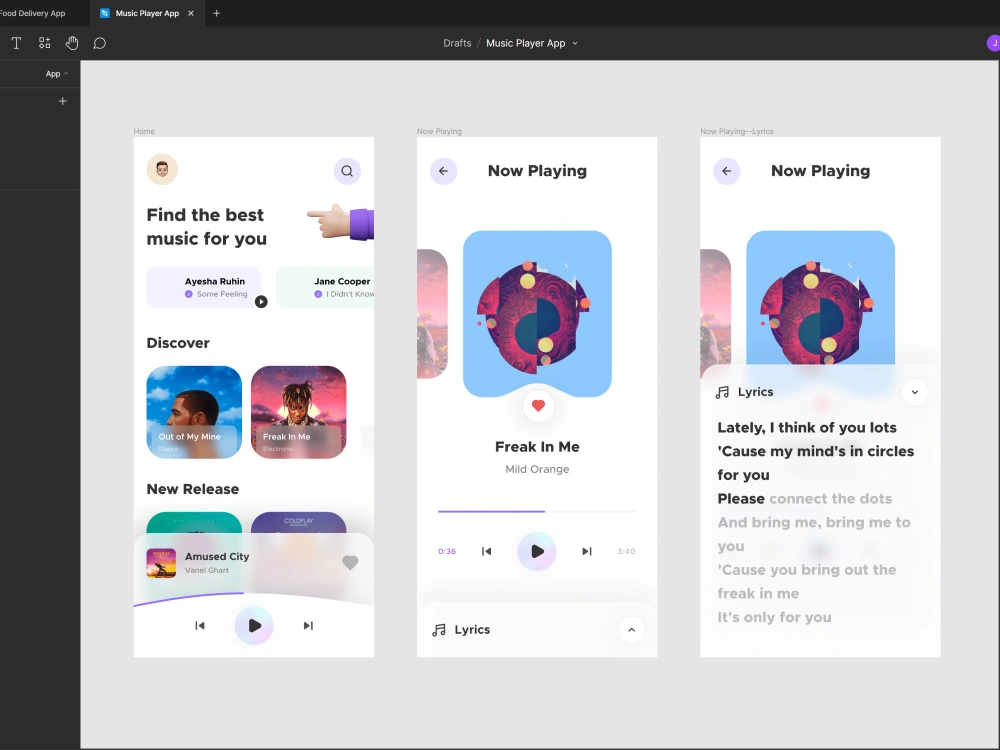The height and width of the screenshot is (750, 1000).
Task: Click the New Release section heading
Action: tap(193, 489)
